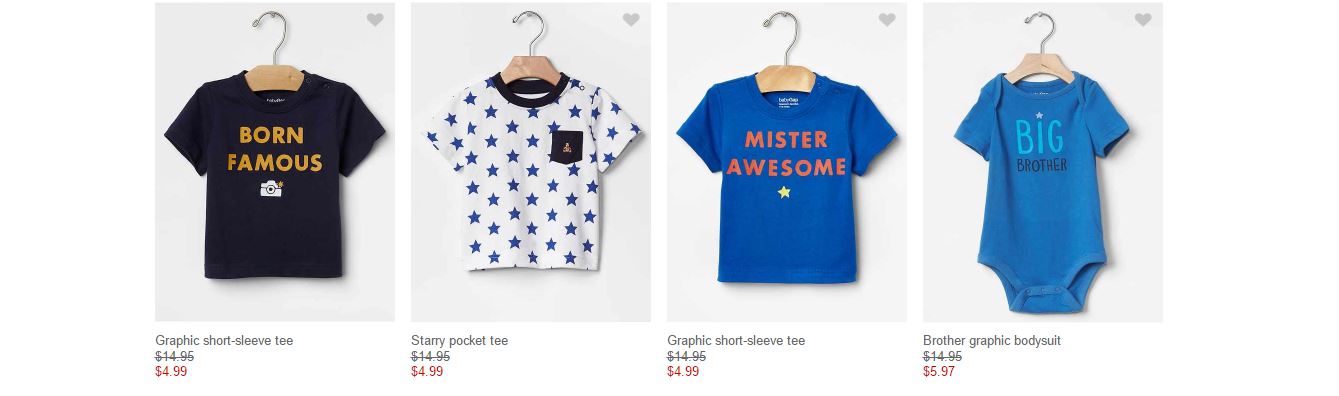Open the Born Famous navy tee image
This screenshot has height=396, width=1339.
click(x=275, y=162)
